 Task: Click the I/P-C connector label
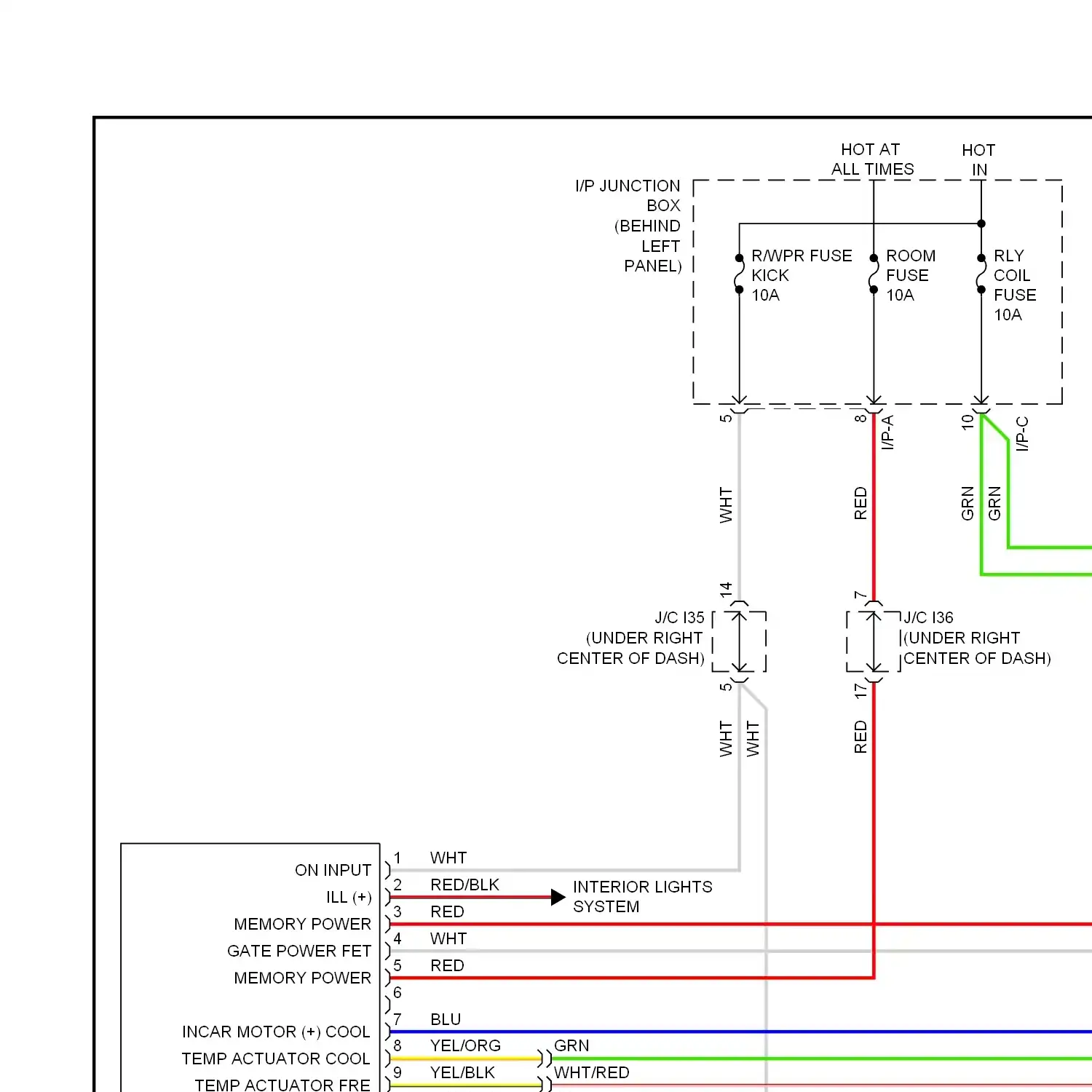(1022, 434)
